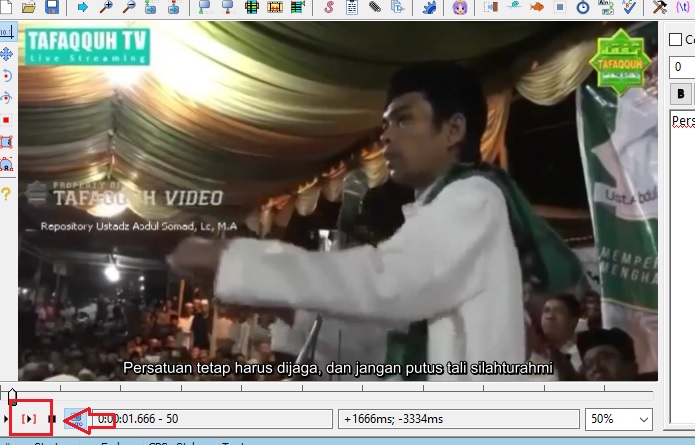The image size is (695, 445).
Task: Click the video frame display
Action: 338,201
